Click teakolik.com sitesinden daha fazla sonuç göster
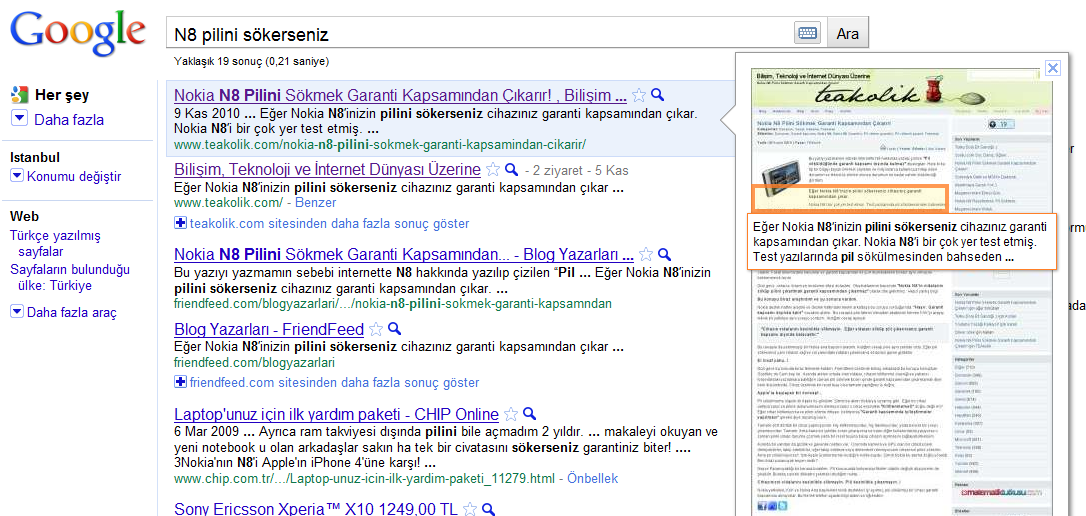The height and width of the screenshot is (516, 1086). tap(330, 223)
